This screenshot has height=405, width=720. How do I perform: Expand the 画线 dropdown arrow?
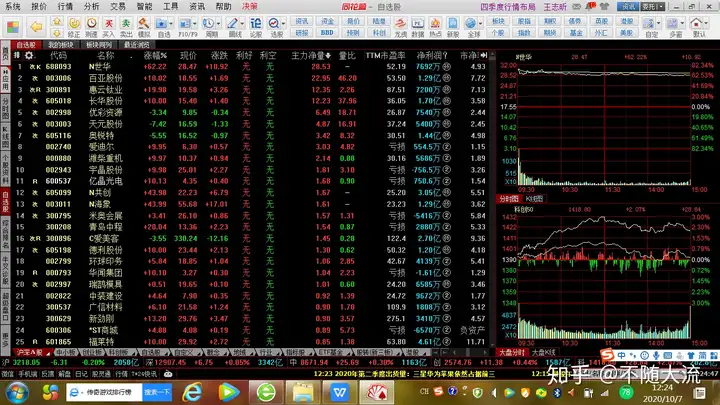(242, 23)
